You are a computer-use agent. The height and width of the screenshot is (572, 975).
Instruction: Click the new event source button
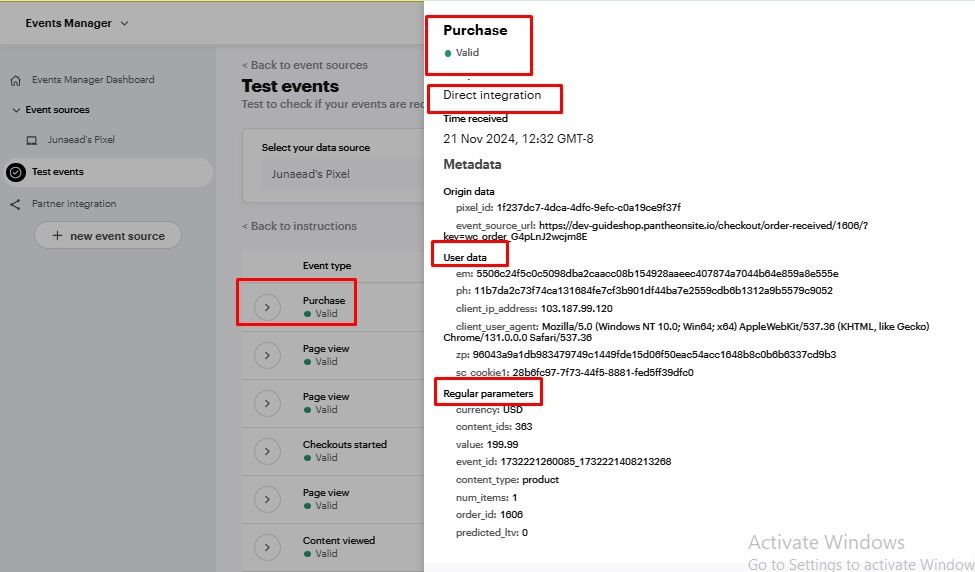click(x=108, y=236)
